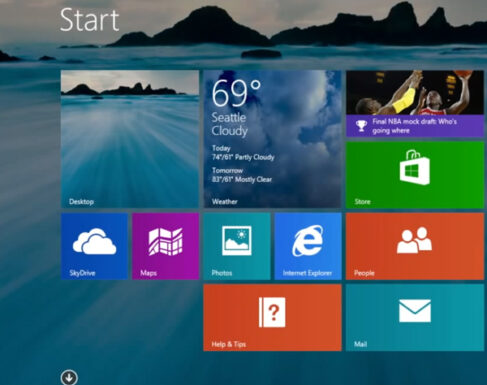Launch Internet Explorer

(x=308, y=246)
